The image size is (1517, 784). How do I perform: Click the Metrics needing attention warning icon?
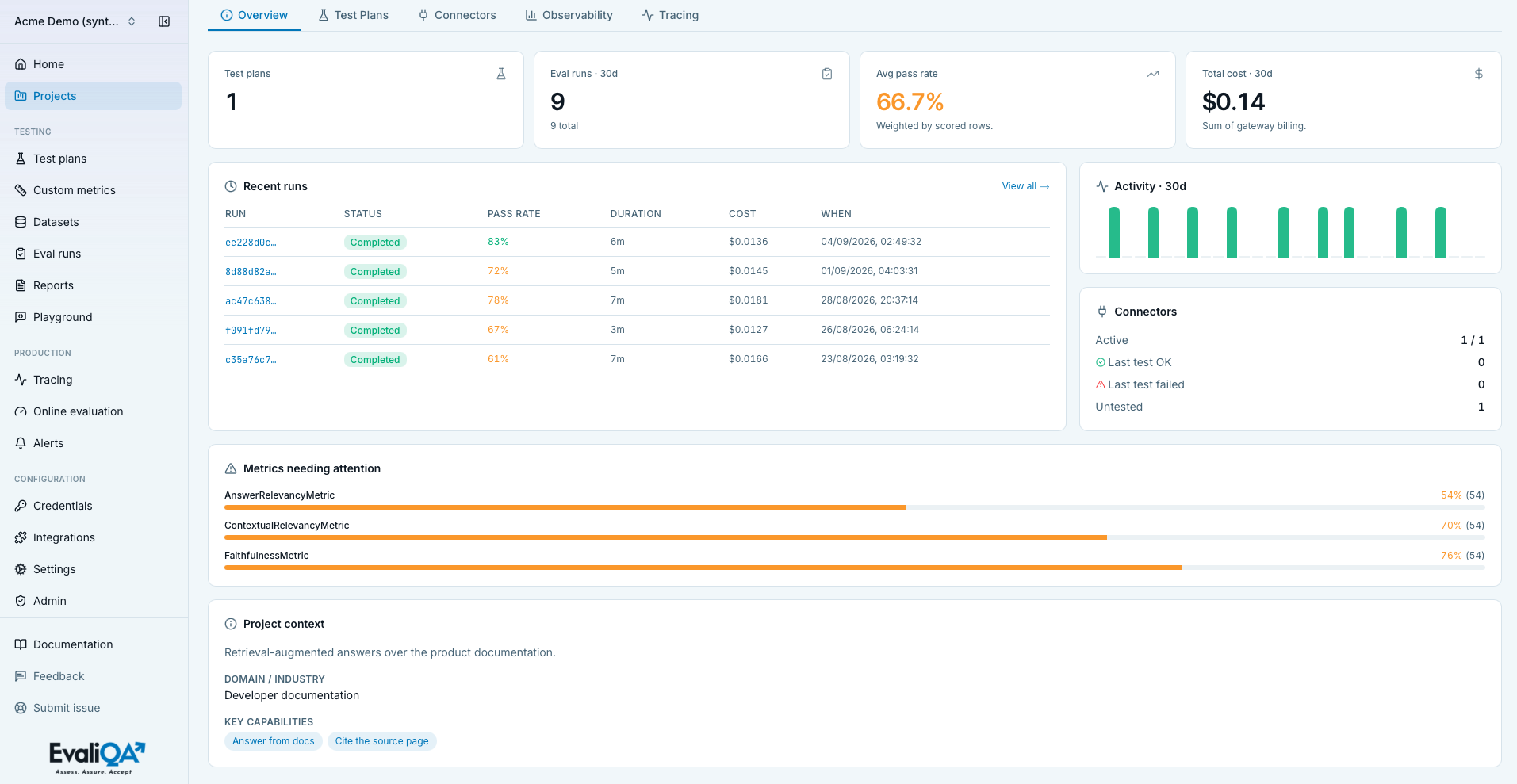pyautogui.click(x=231, y=468)
